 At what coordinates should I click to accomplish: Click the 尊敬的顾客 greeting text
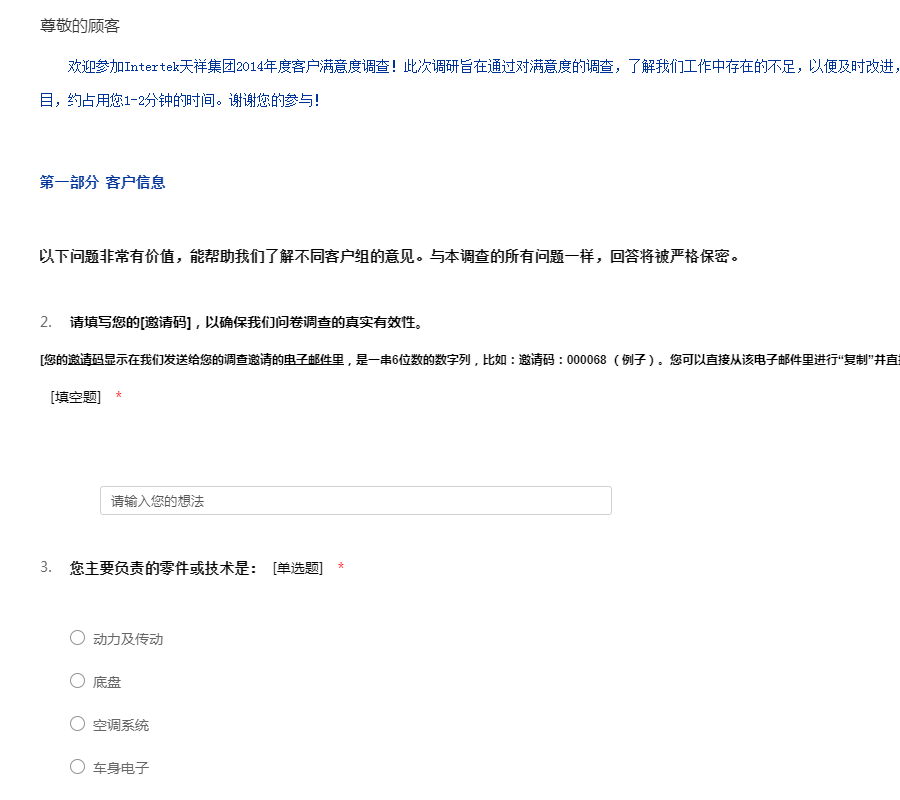pos(80,26)
